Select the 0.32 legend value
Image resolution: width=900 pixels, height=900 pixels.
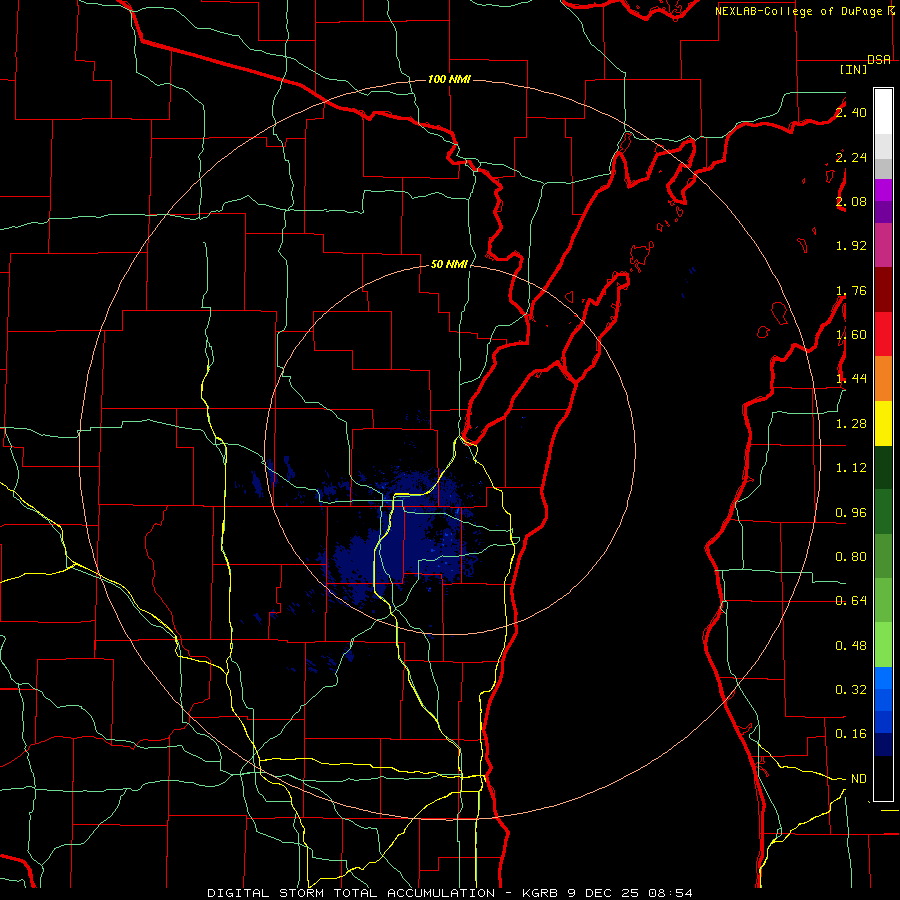click(851, 689)
